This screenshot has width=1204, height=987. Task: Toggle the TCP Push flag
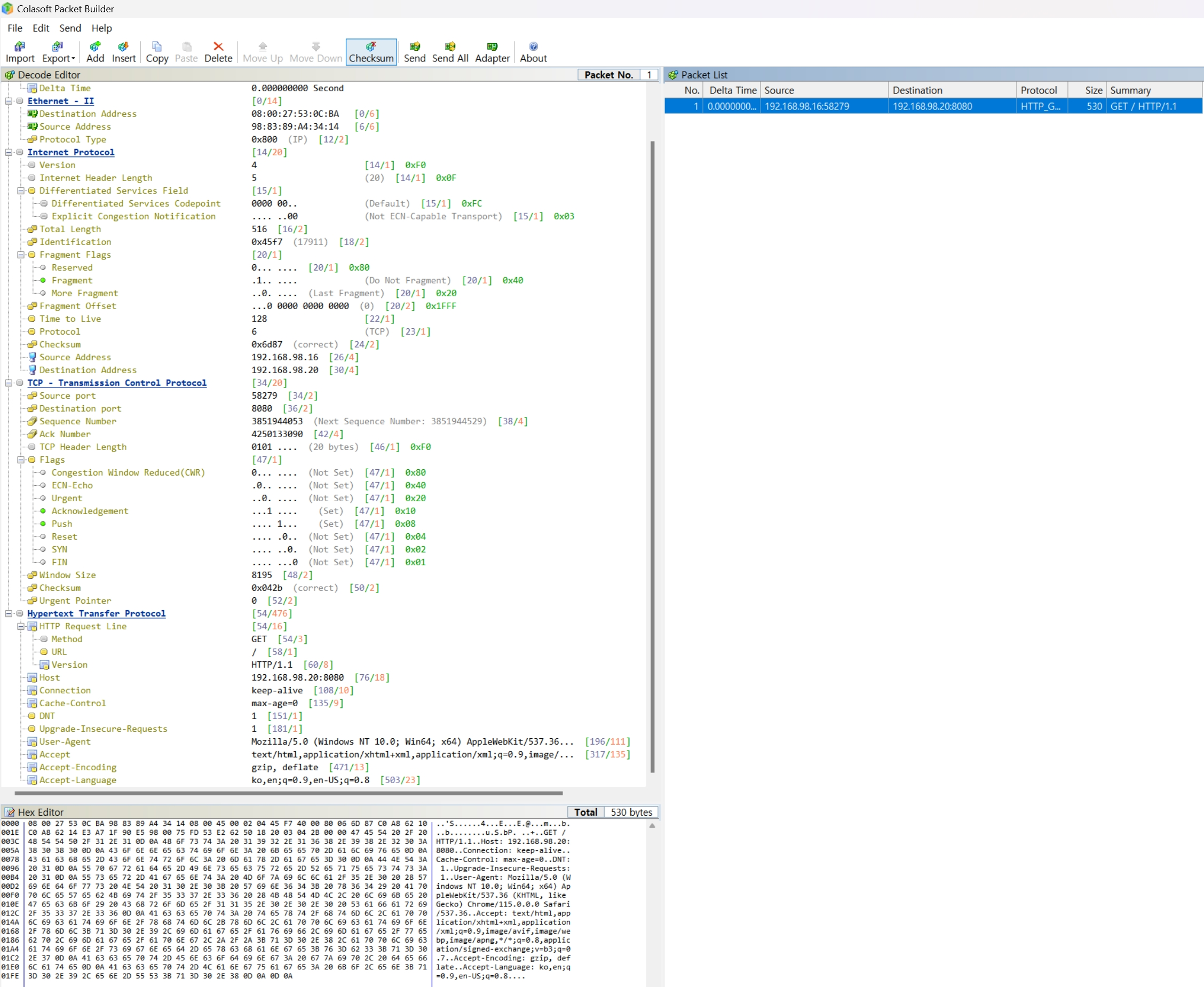(43, 524)
